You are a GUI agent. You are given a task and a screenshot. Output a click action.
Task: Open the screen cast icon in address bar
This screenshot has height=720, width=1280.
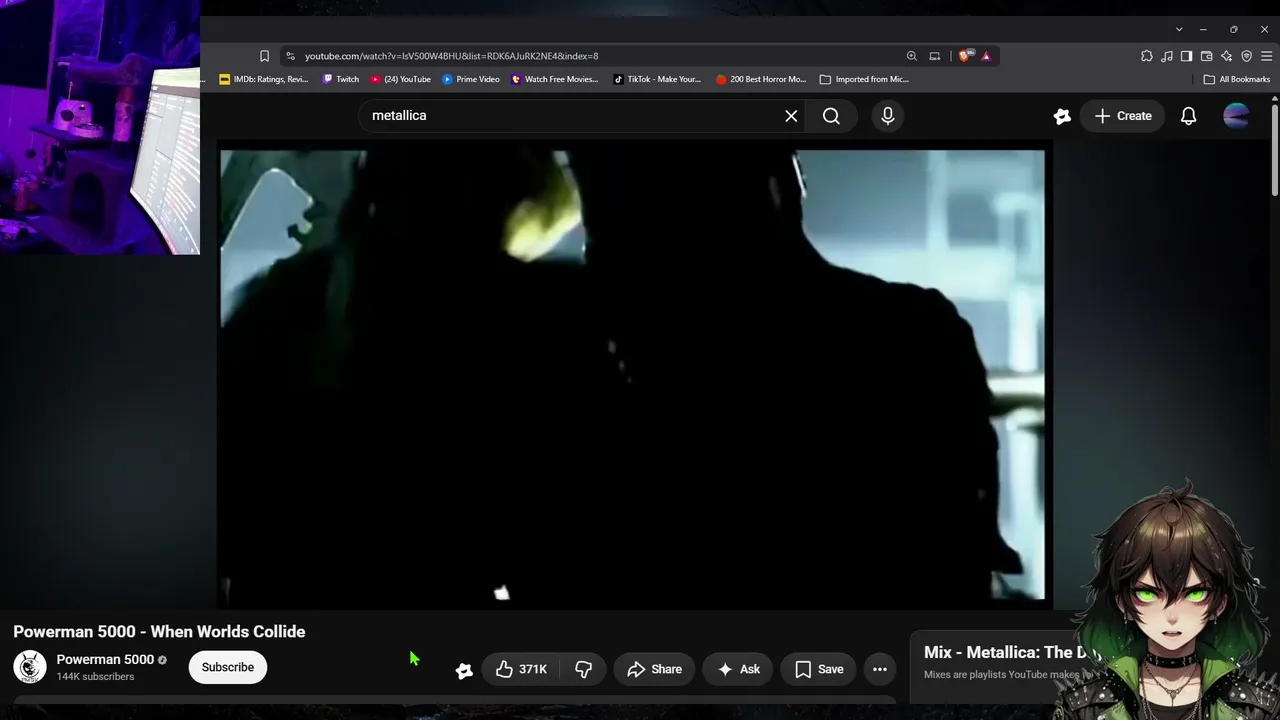(x=935, y=56)
